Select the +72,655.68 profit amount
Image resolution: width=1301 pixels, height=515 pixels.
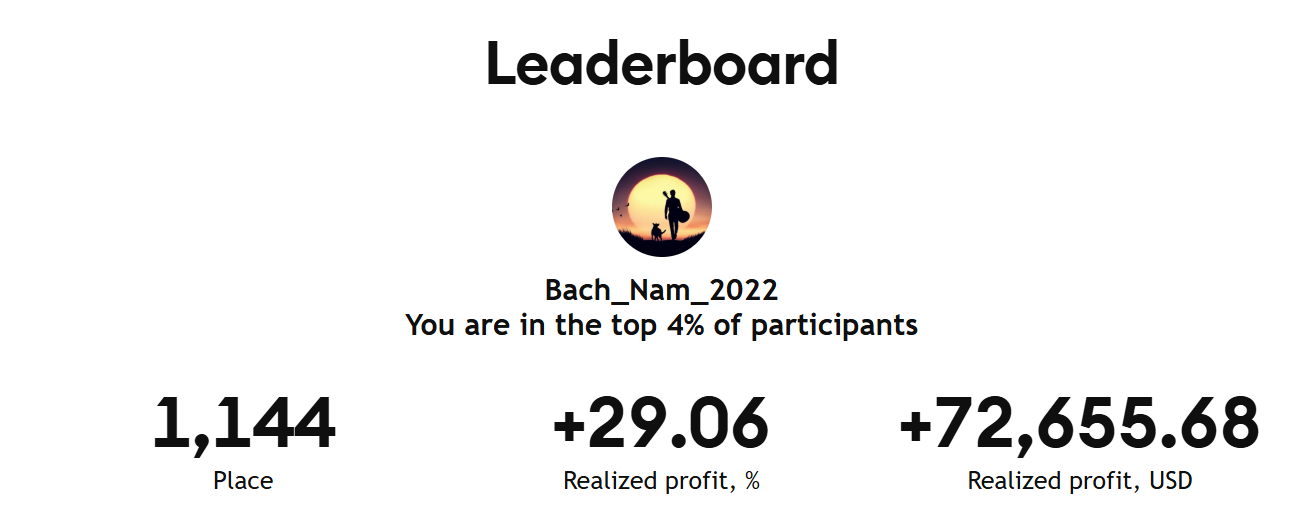click(1079, 424)
